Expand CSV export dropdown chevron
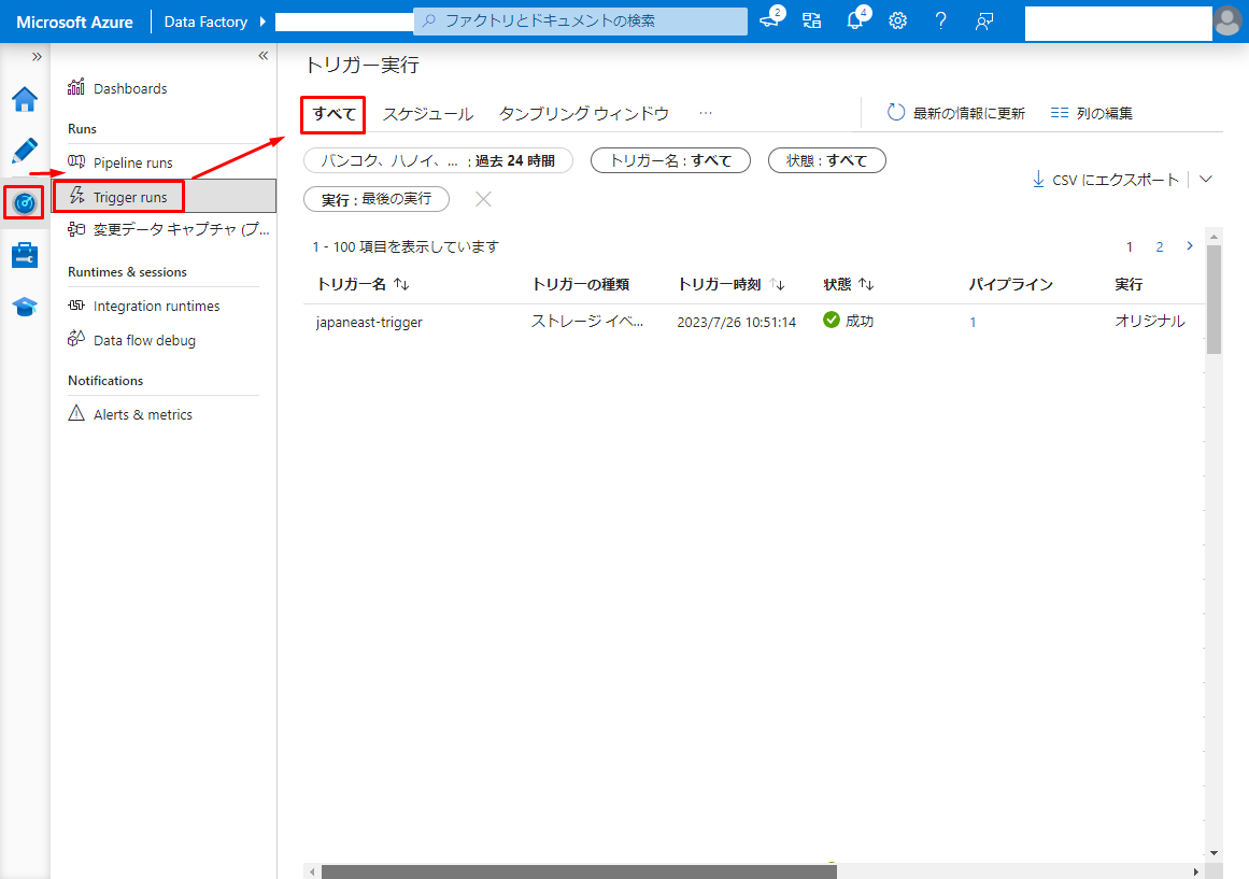1249x879 pixels. (1205, 180)
